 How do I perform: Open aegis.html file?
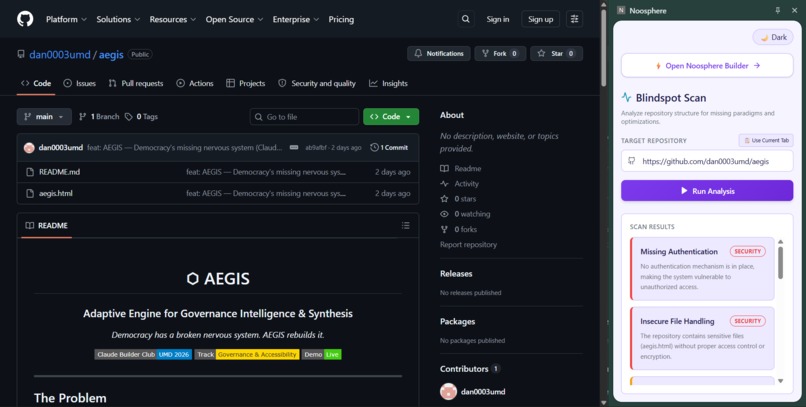(x=56, y=194)
